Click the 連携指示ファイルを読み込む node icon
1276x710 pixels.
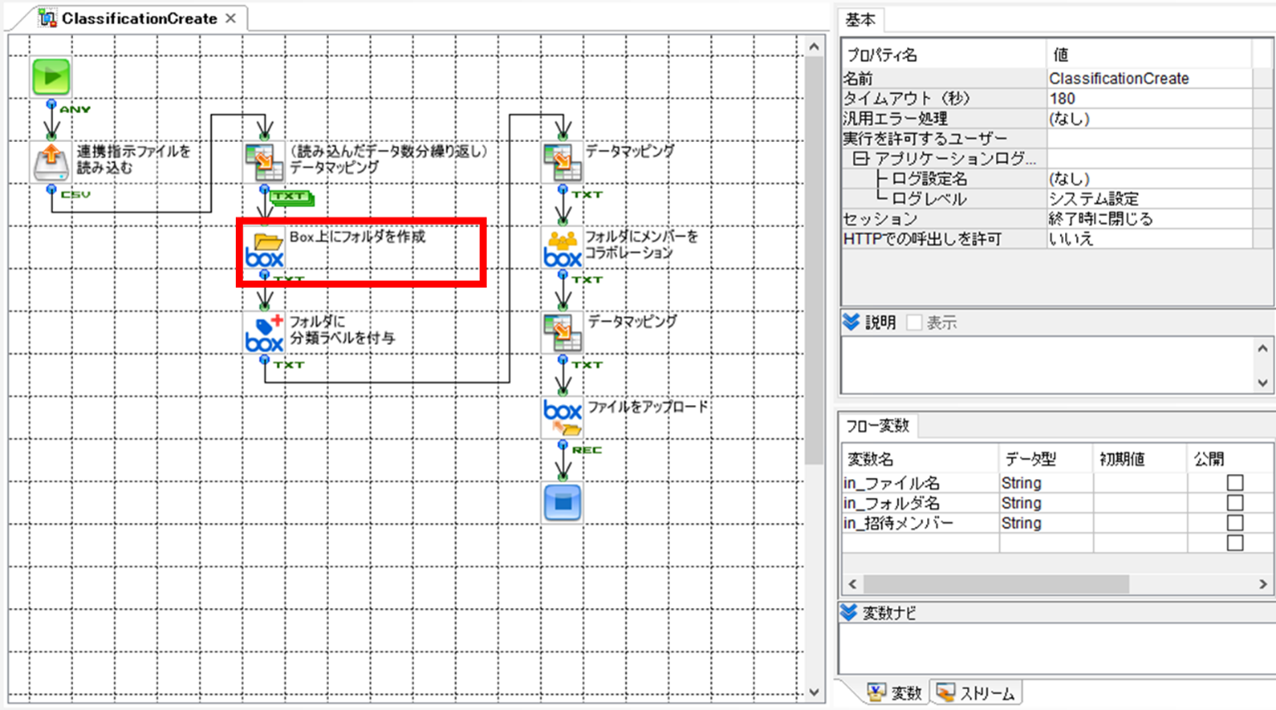click(50, 163)
